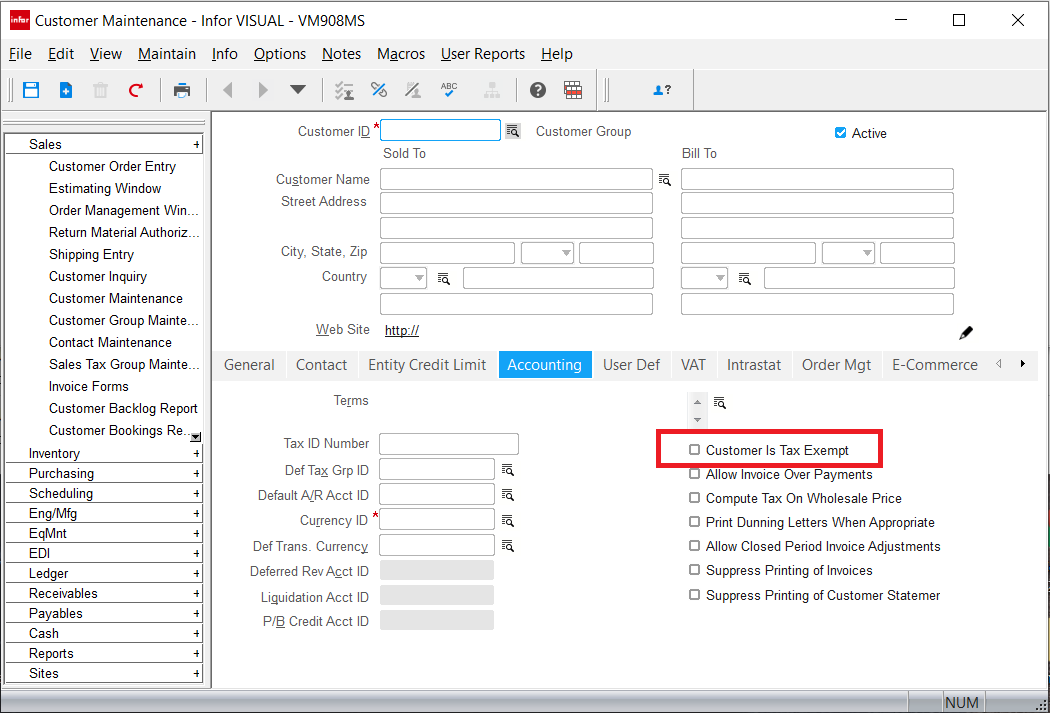The image size is (1050, 713).
Task: Switch to the Entity Credit Limit tab
Action: click(427, 365)
